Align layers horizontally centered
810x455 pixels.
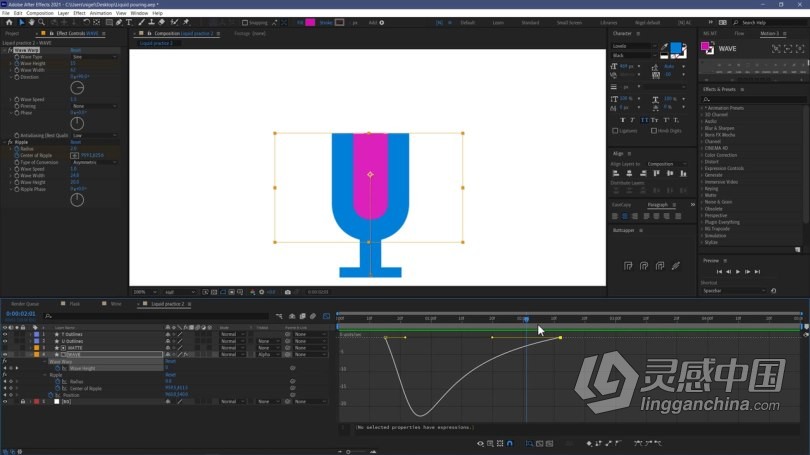click(x=629, y=174)
